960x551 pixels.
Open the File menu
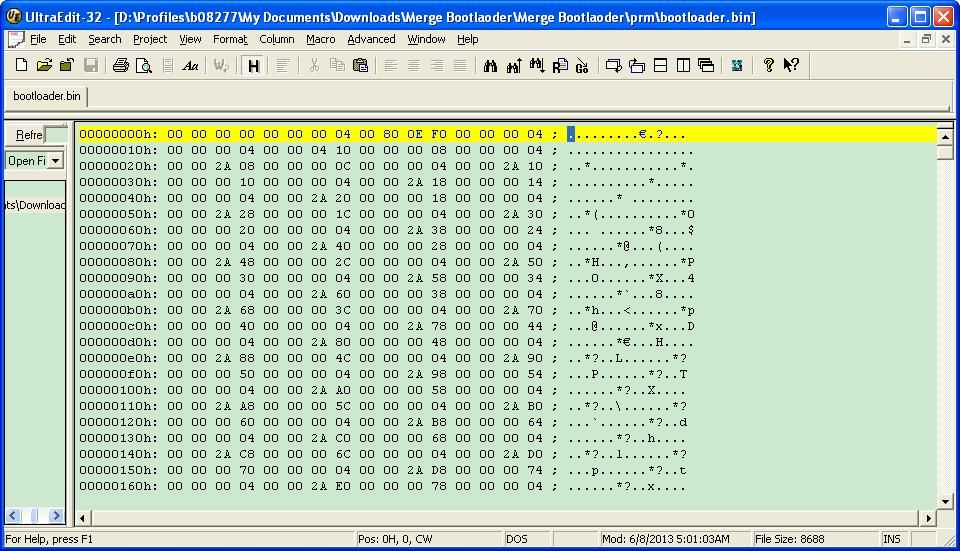[x=38, y=39]
